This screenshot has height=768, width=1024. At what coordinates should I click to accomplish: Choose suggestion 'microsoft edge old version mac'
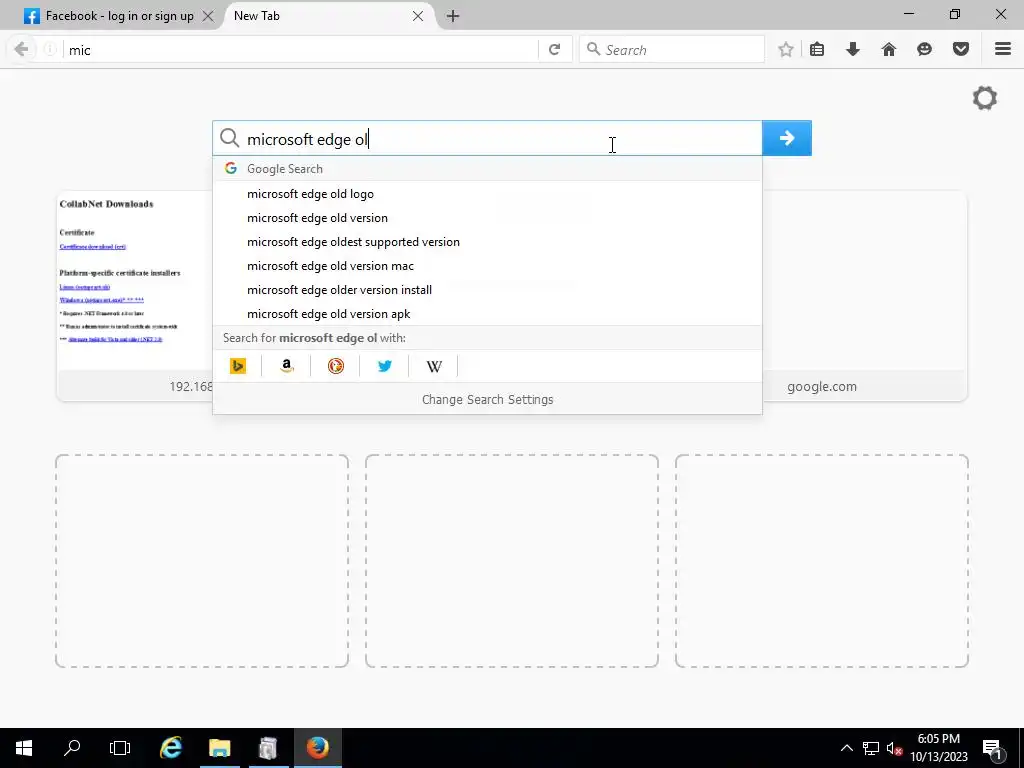pos(487,266)
